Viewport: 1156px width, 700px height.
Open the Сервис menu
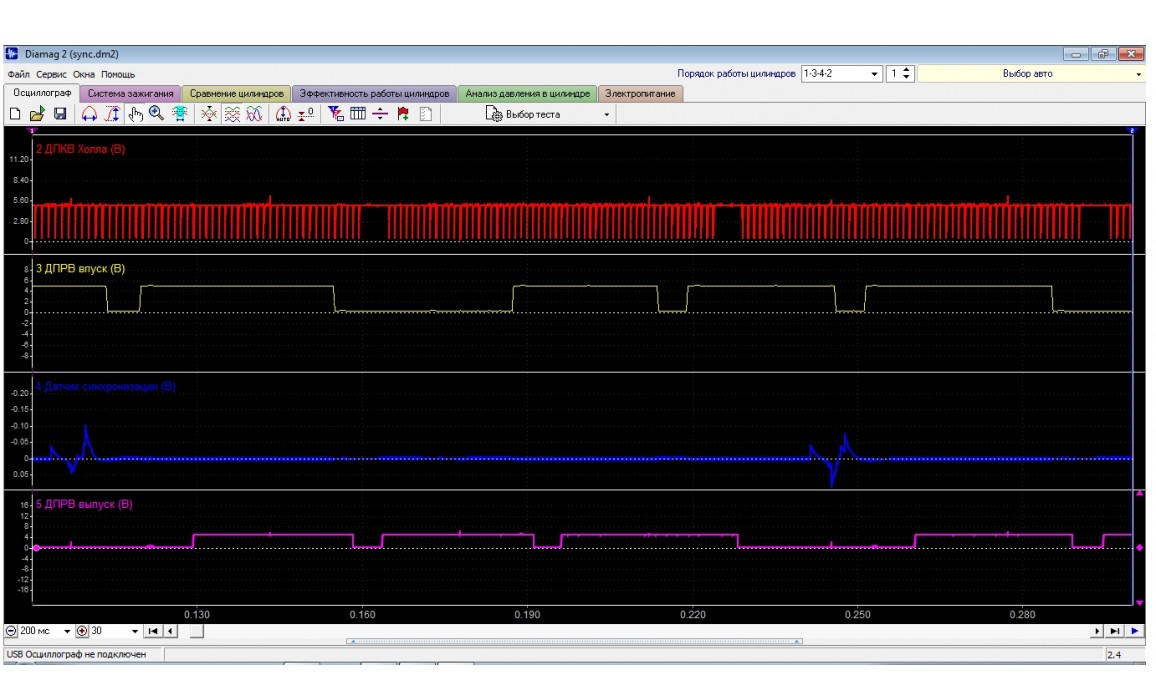(x=52, y=74)
